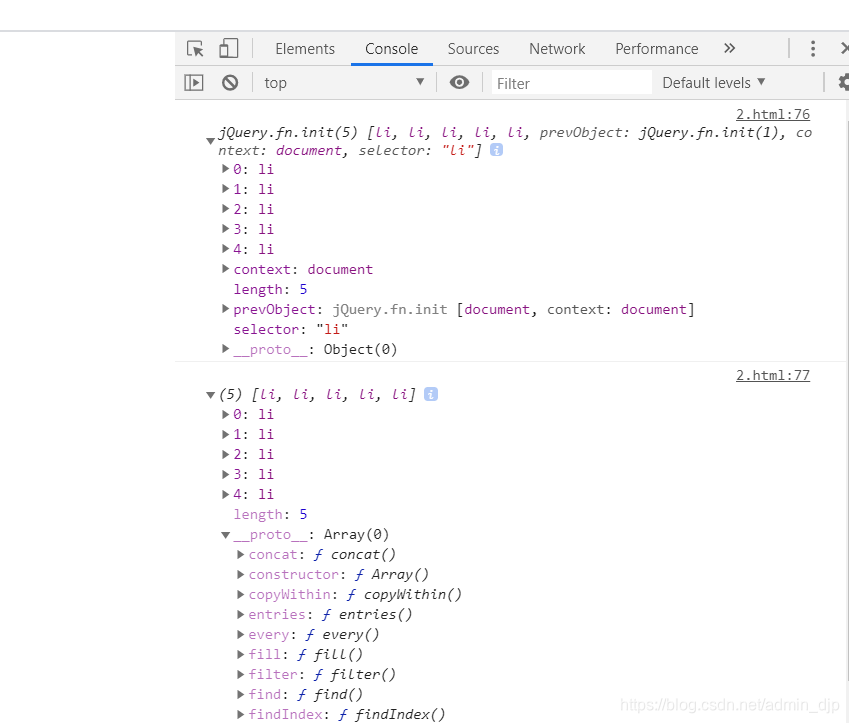The height and width of the screenshot is (723, 849).
Task: Open source link 2.html:76
Action: coord(773,114)
